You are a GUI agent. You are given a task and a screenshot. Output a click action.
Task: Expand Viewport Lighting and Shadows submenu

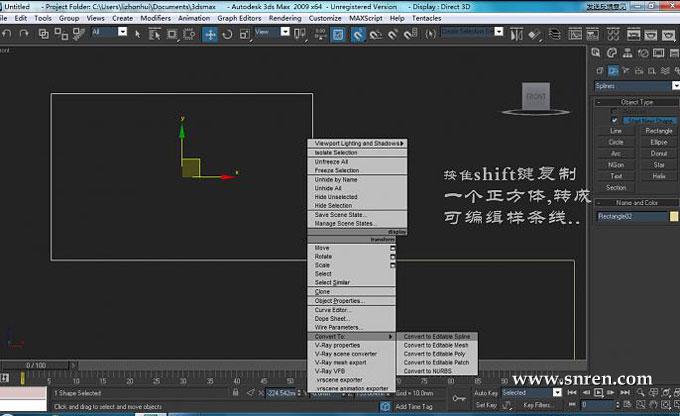[x=357, y=143]
